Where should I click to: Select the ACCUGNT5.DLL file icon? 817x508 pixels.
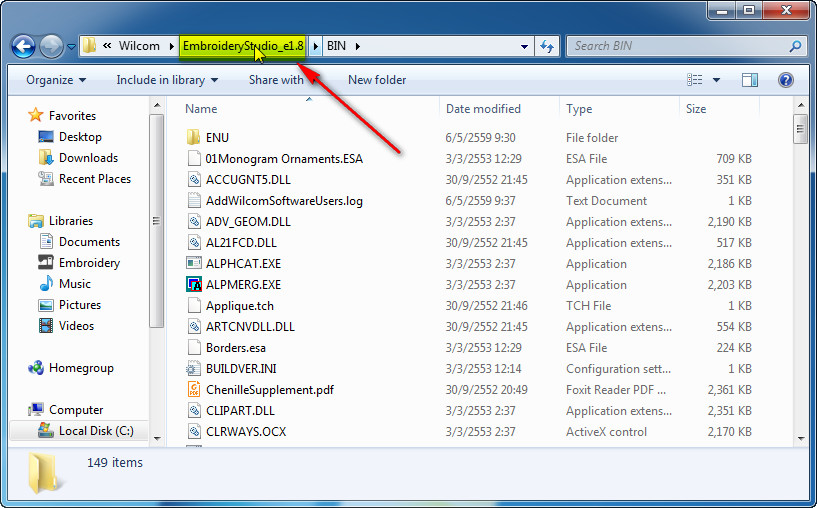194,180
